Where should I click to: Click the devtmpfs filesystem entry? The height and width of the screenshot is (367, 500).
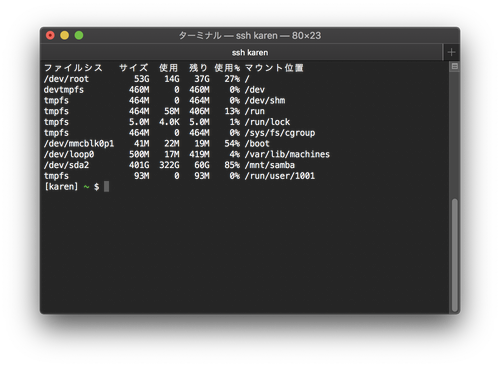(x=64, y=90)
